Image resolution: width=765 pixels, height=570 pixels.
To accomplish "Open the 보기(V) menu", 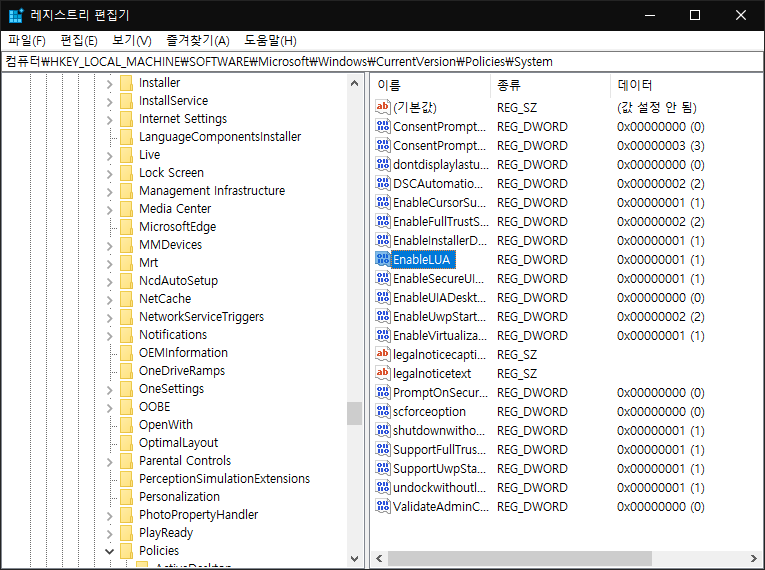I will pyautogui.click(x=132, y=41).
